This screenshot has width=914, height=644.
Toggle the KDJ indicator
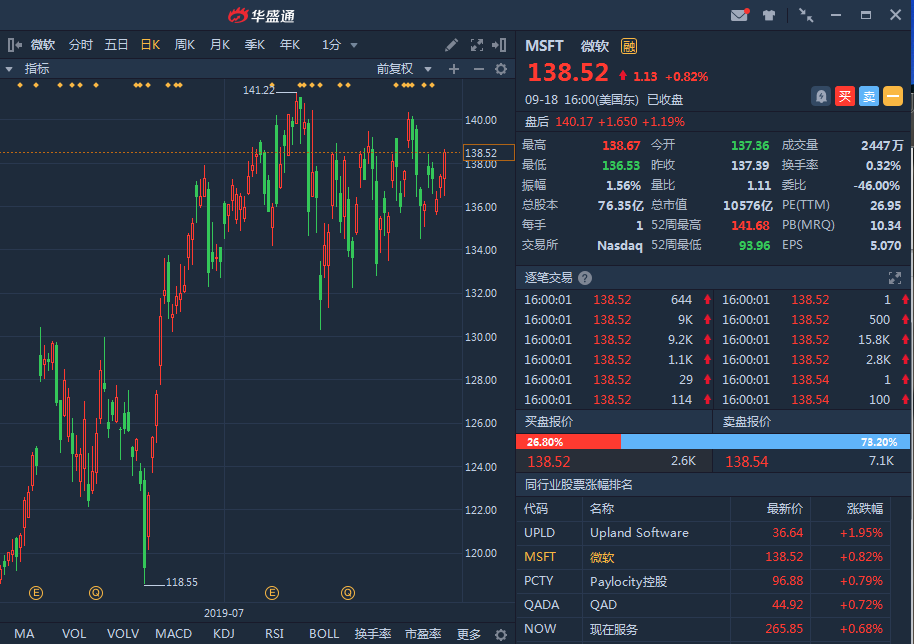point(224,634)
